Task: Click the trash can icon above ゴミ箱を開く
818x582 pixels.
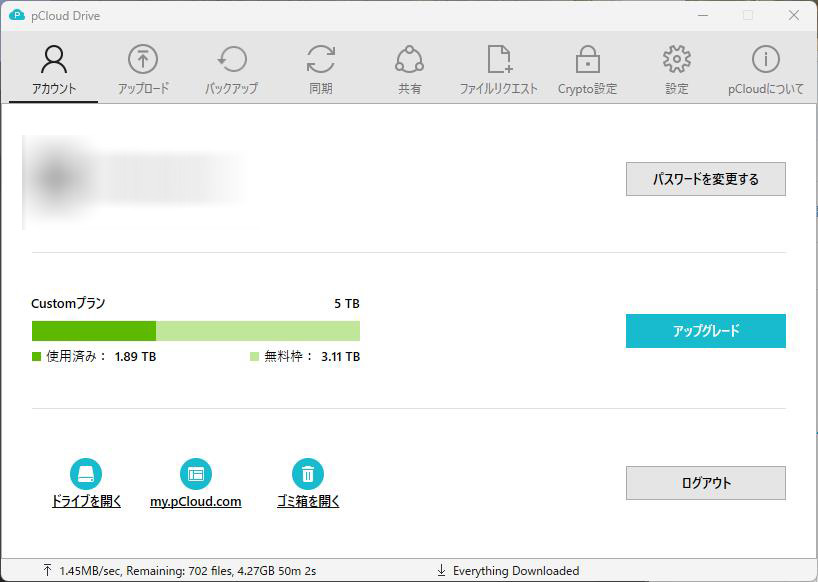Action: [308, 474]
